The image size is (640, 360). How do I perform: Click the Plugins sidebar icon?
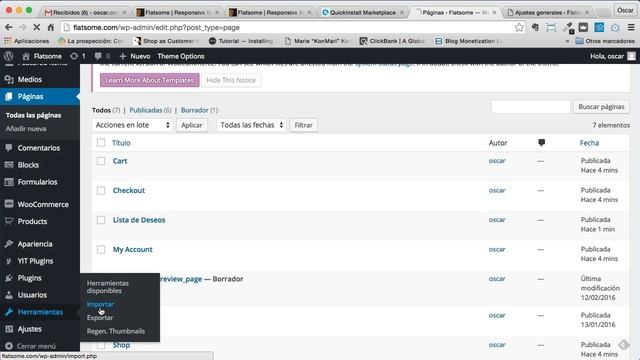9,278
